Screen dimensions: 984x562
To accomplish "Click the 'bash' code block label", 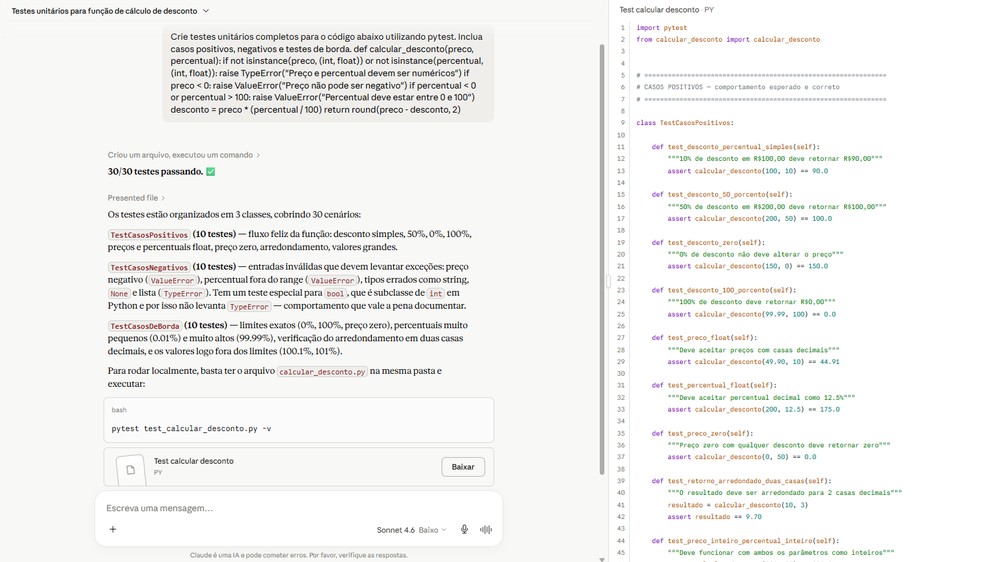I will tap(119, 410).
